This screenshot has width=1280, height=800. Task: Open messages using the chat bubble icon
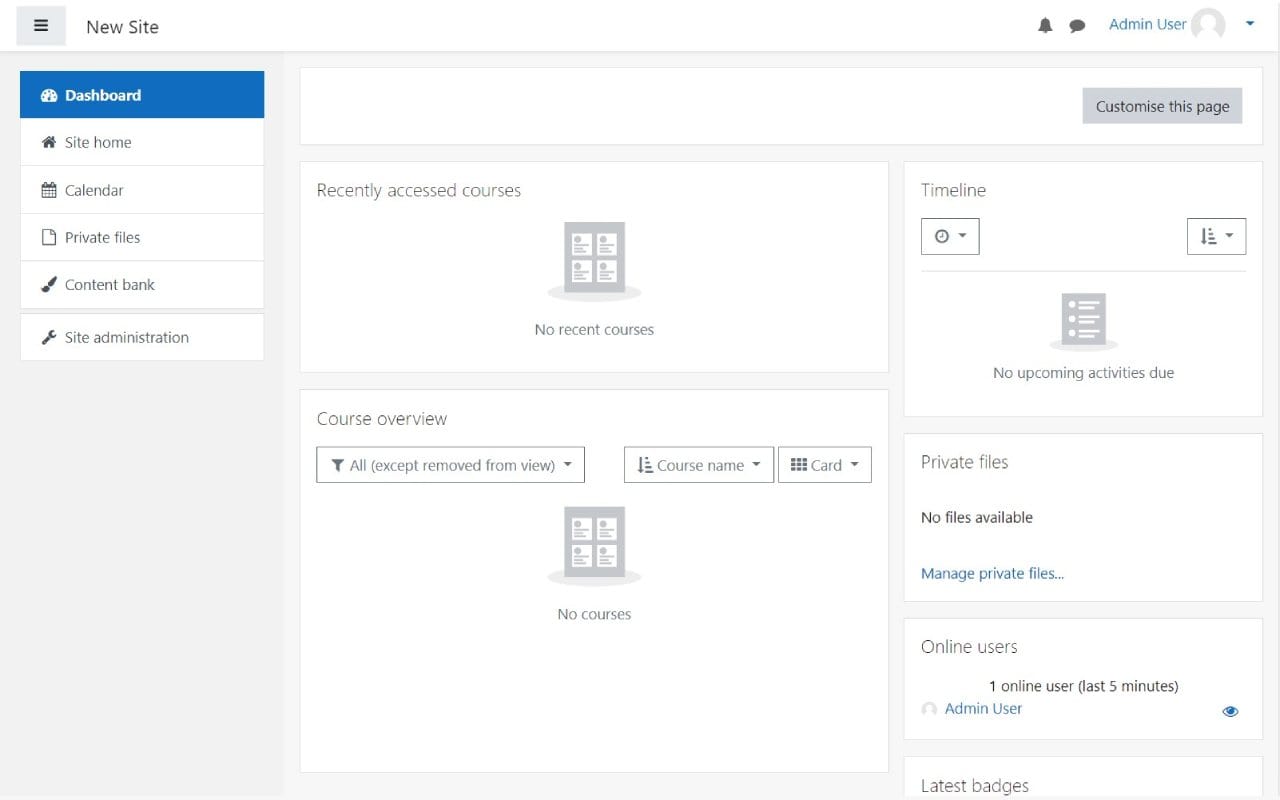pyautogui.click(x=1077, y=26)
